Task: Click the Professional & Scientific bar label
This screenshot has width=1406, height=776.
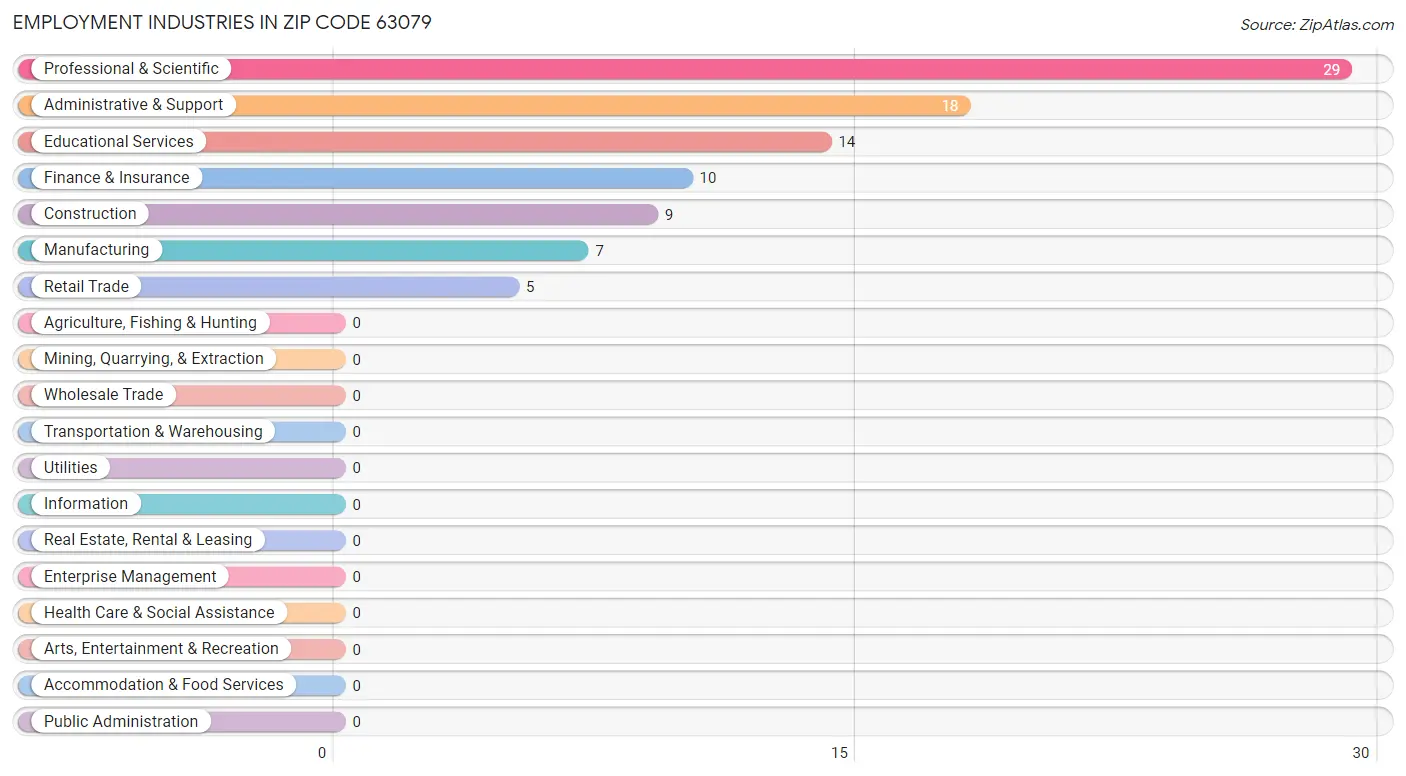Action: coord(131,69)
